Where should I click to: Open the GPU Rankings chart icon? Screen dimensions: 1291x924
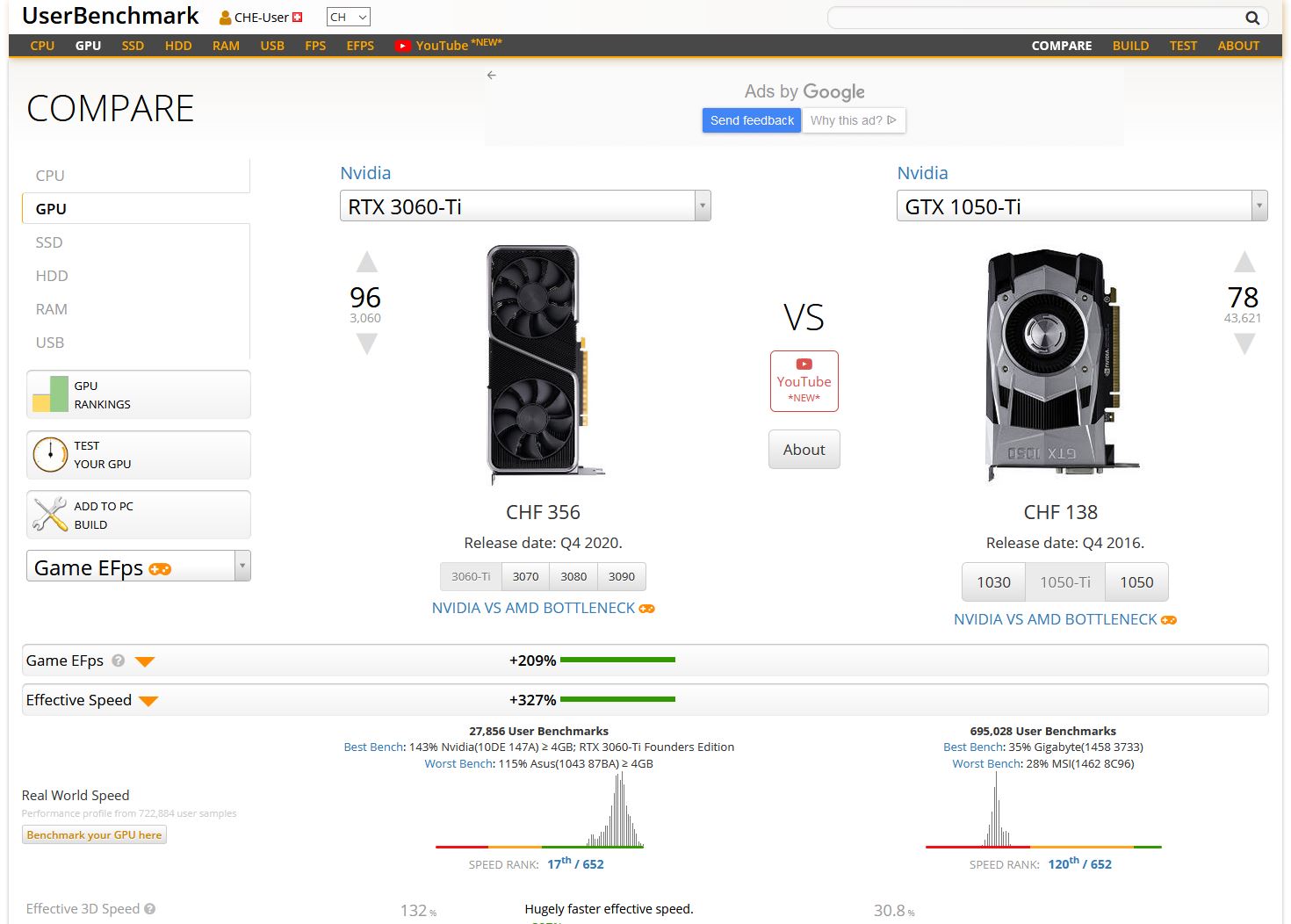[x=50, y=394]
